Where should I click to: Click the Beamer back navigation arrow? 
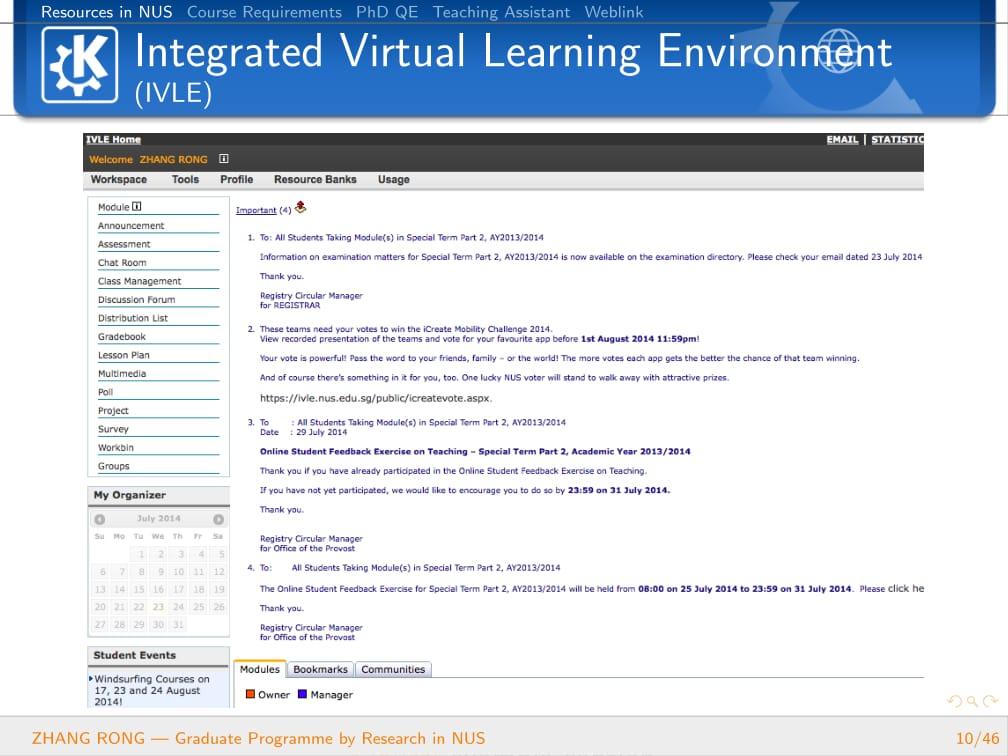tap(955, 701)
